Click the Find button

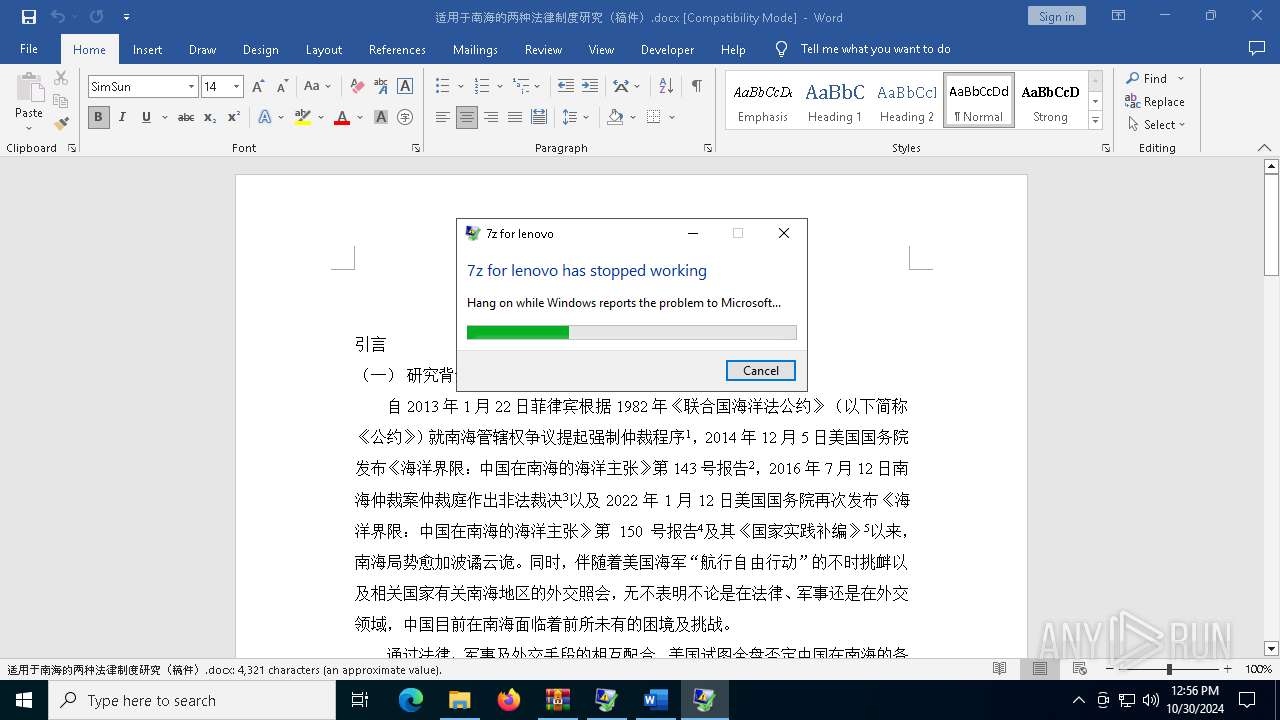1146,78
